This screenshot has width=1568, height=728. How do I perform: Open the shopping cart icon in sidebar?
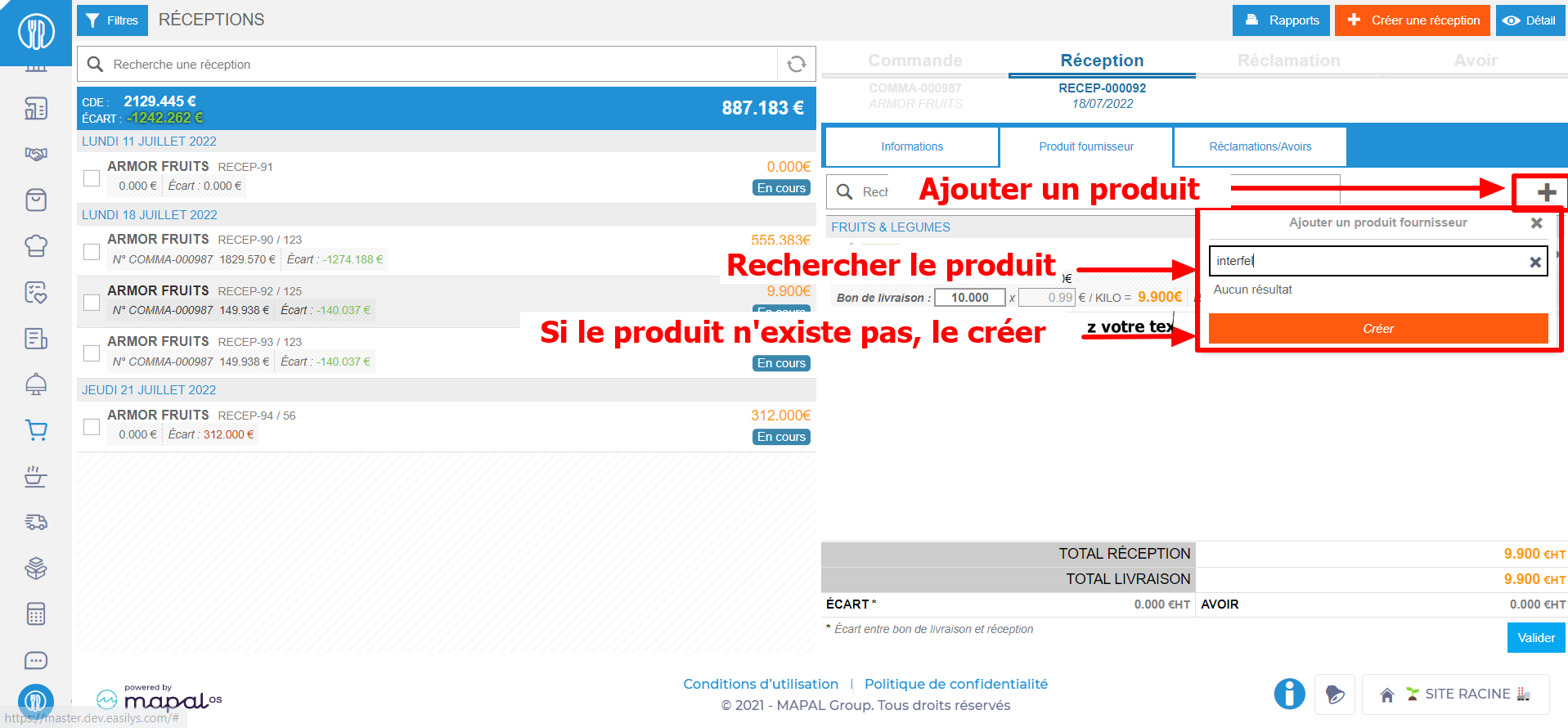(36, 430)
